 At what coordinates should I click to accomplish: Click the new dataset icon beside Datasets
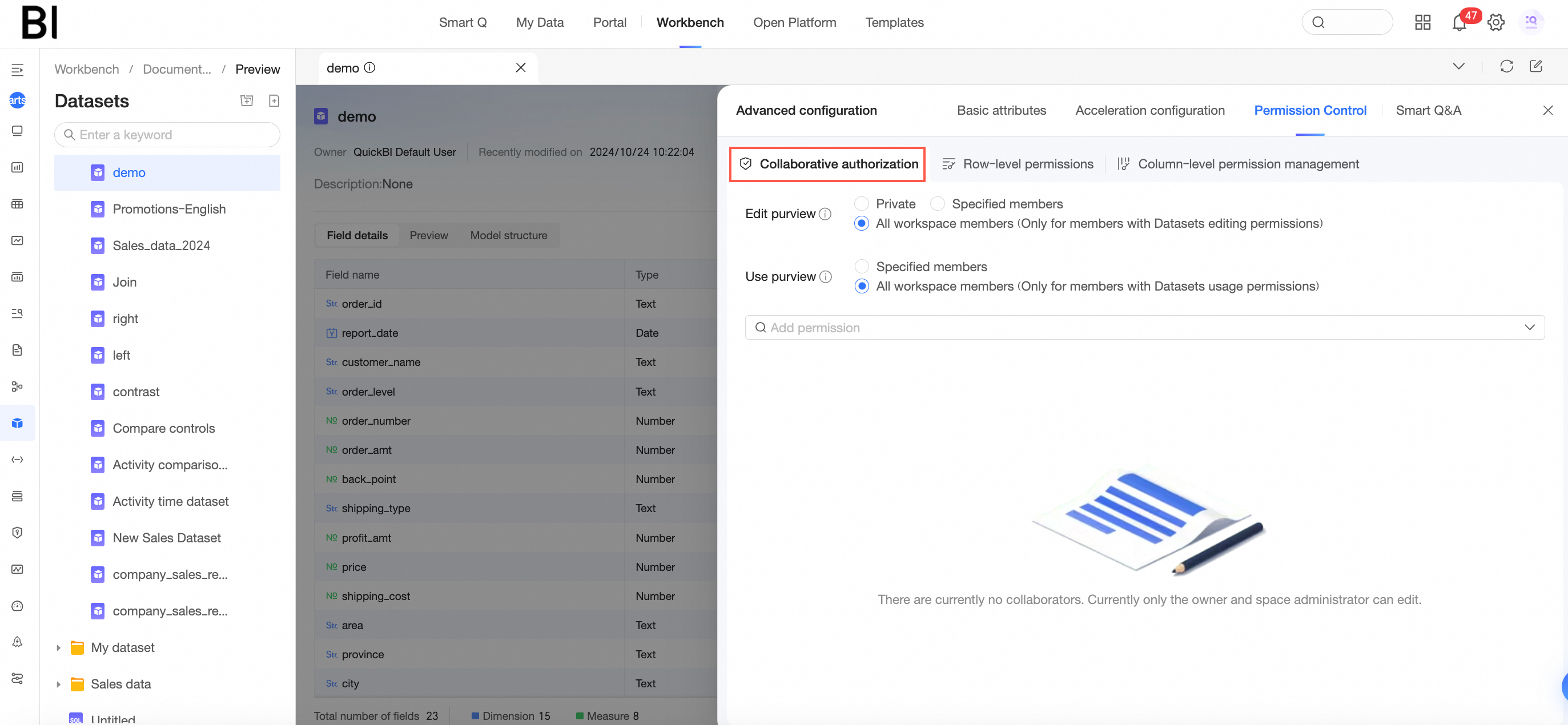click(274, 100)
